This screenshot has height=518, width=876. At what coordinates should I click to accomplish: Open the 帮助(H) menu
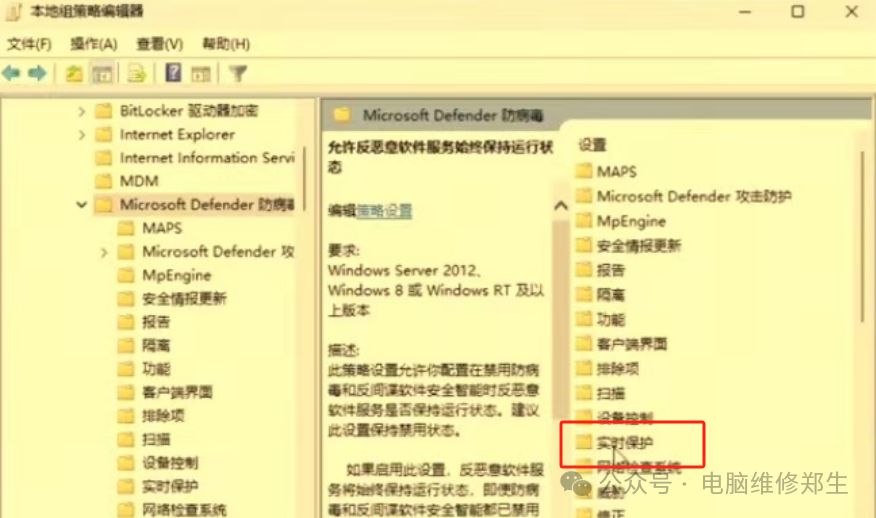click(226, 44)
